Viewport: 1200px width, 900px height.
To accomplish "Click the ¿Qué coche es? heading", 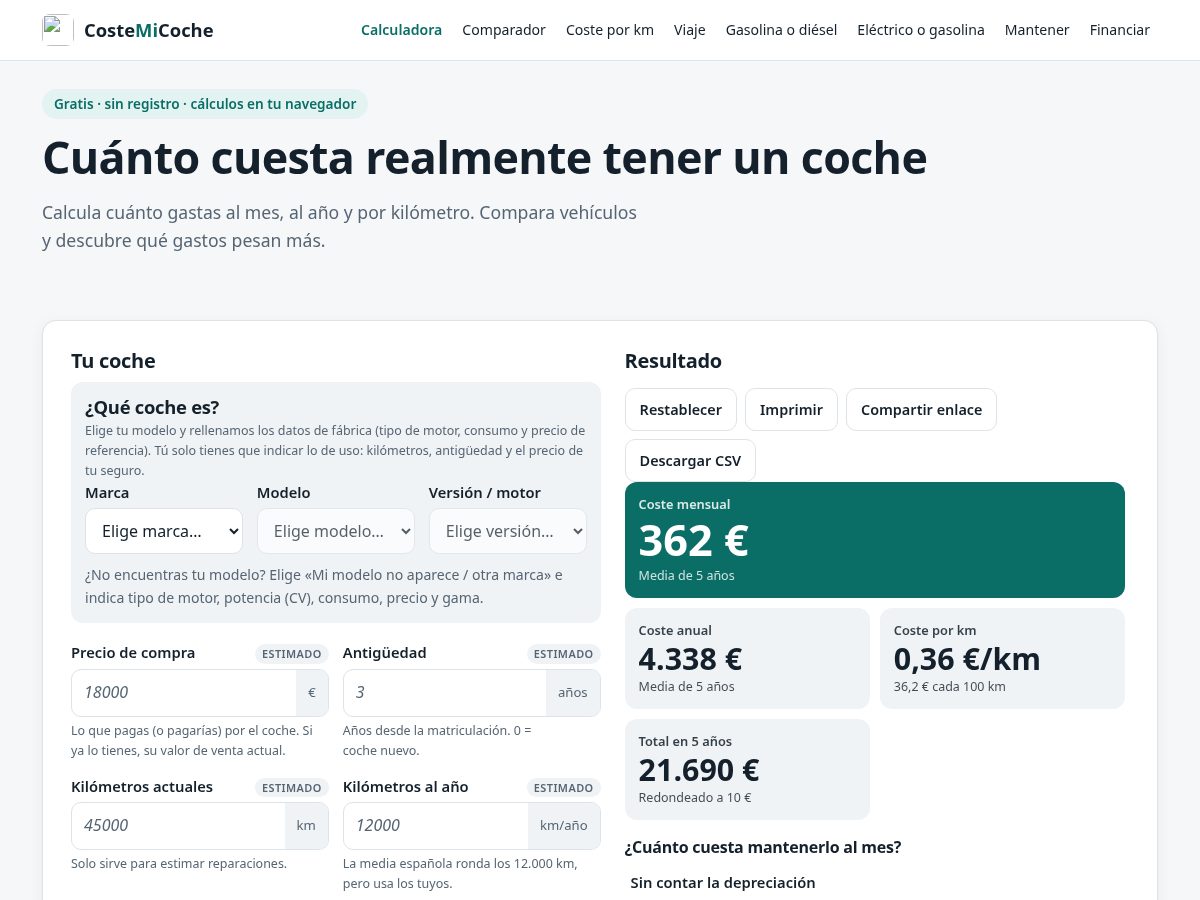I will point(152,407).
